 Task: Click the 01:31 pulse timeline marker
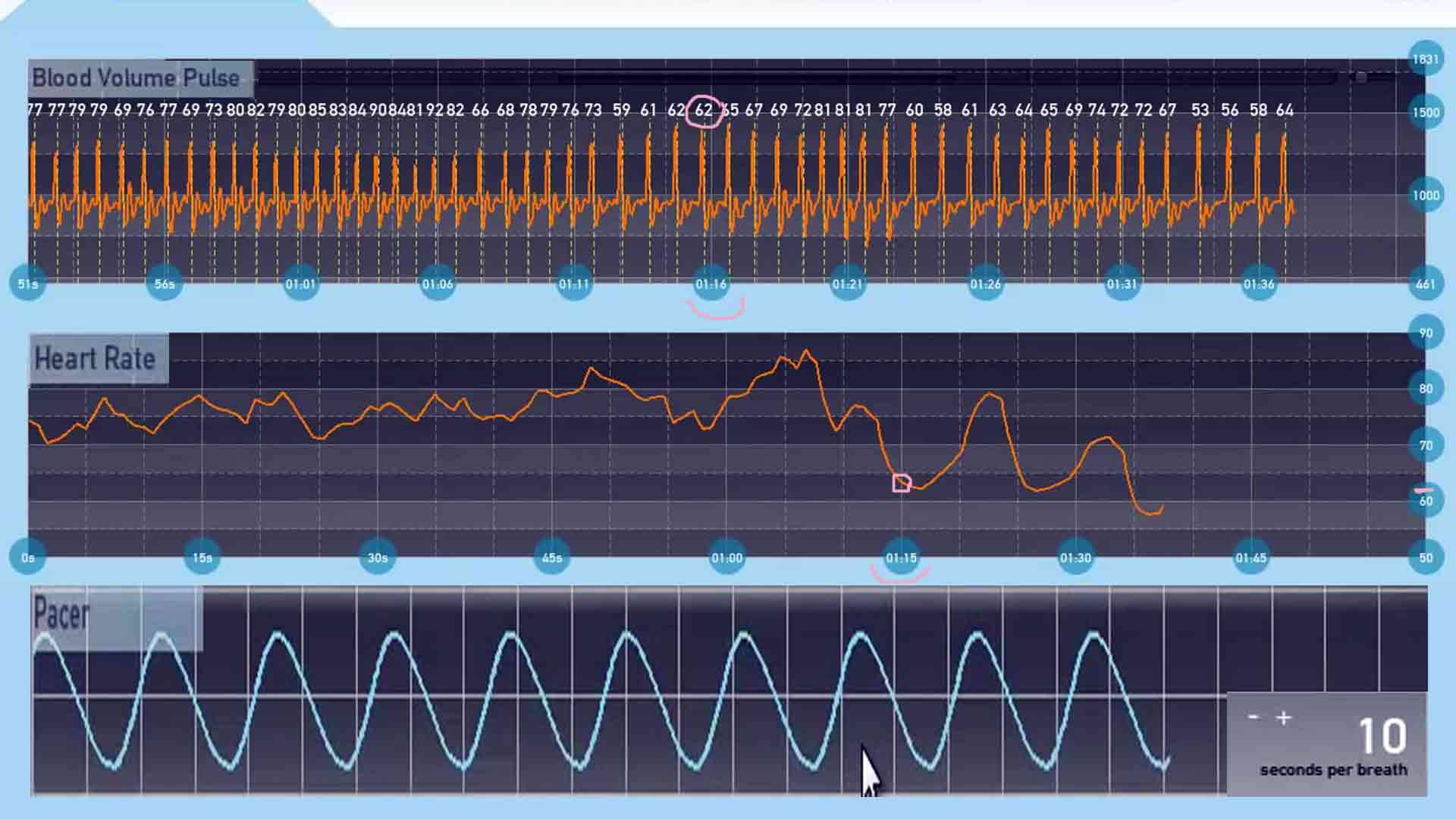pyautogui.click(x=1122, y=284)
